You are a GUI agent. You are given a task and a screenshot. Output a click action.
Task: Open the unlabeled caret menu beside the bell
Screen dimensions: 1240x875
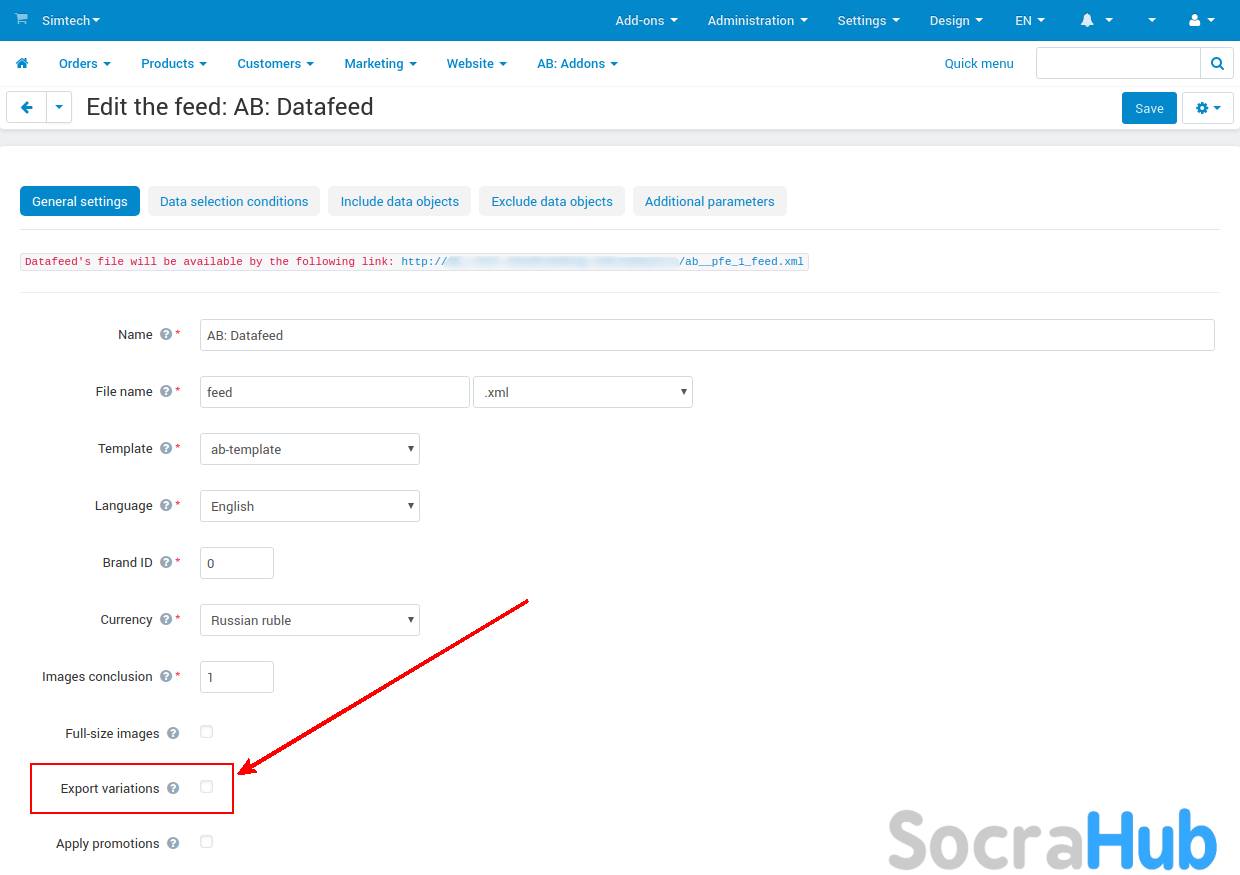(x=1152, y=20)
